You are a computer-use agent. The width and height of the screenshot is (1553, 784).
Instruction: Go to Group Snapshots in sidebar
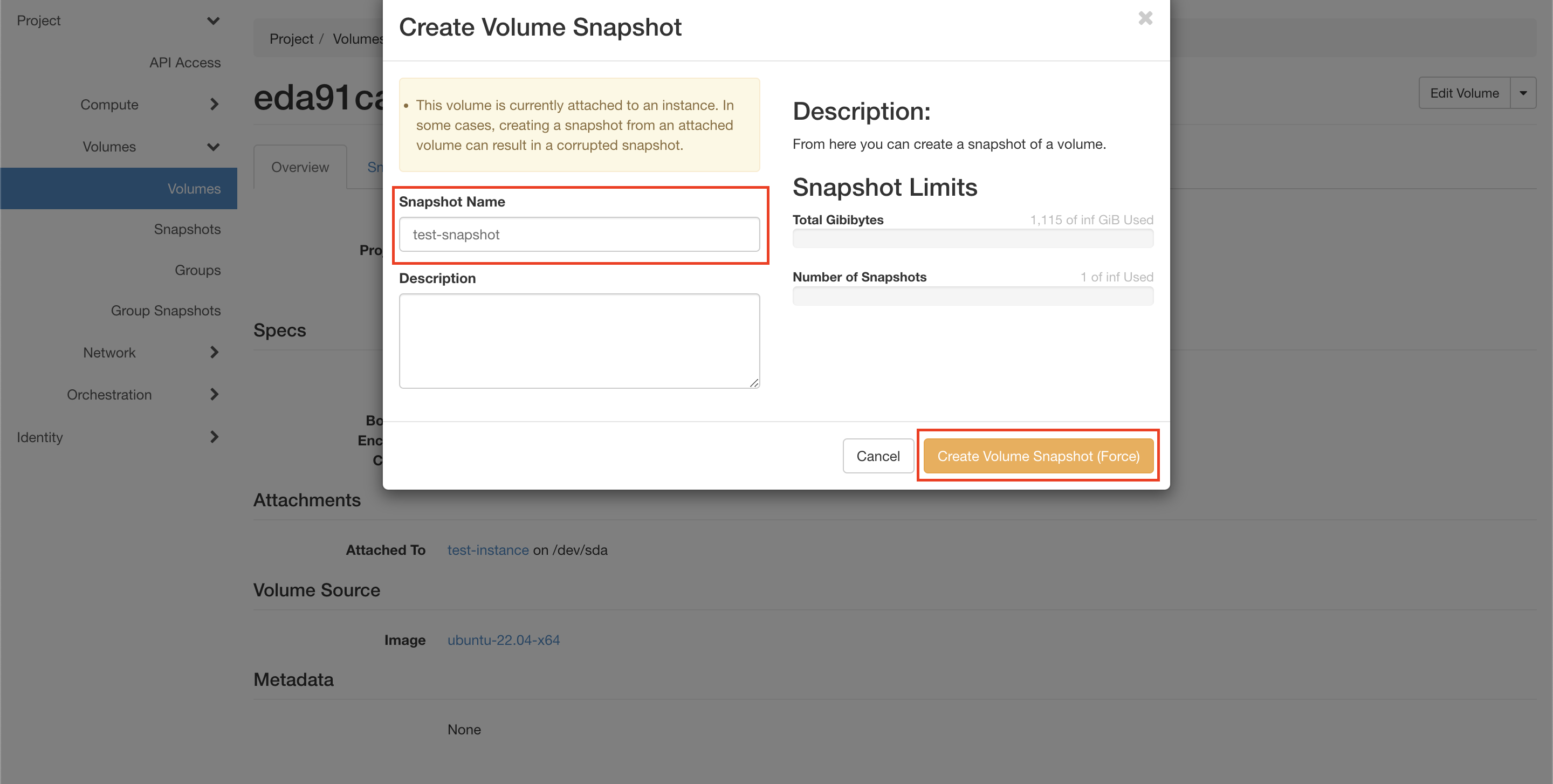pos(166,311)
